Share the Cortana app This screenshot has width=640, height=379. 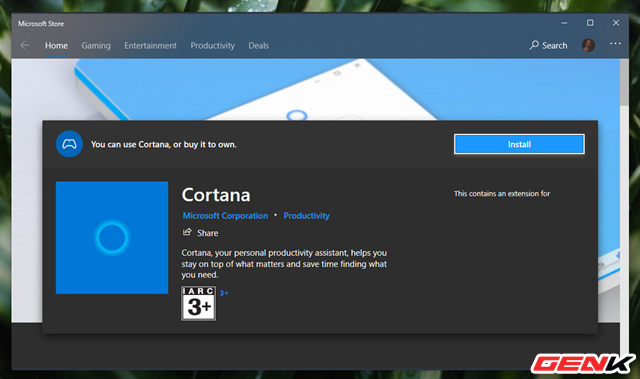click(x=200, y=233)
